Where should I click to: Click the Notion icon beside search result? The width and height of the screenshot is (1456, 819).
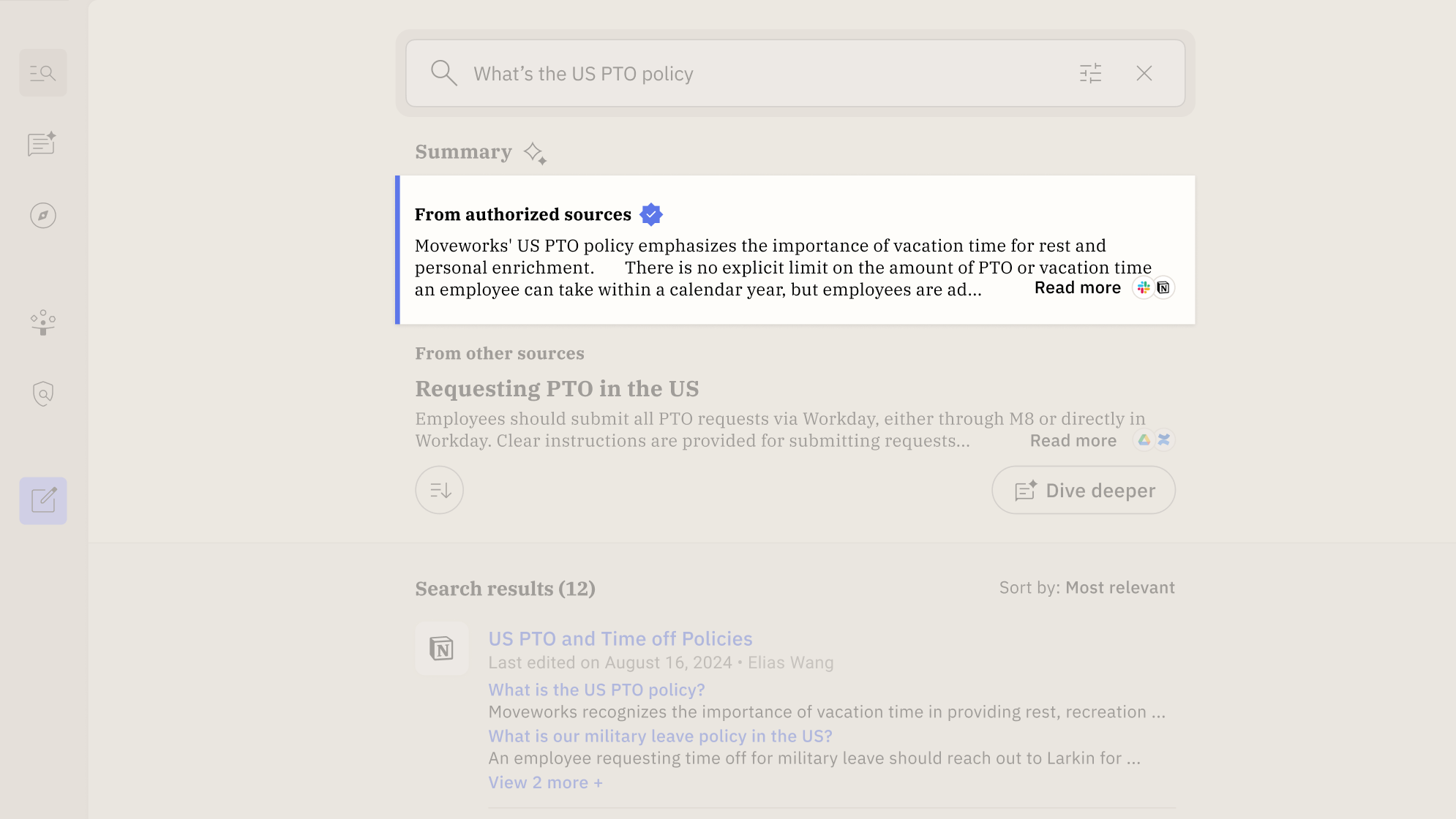point(442,649)
